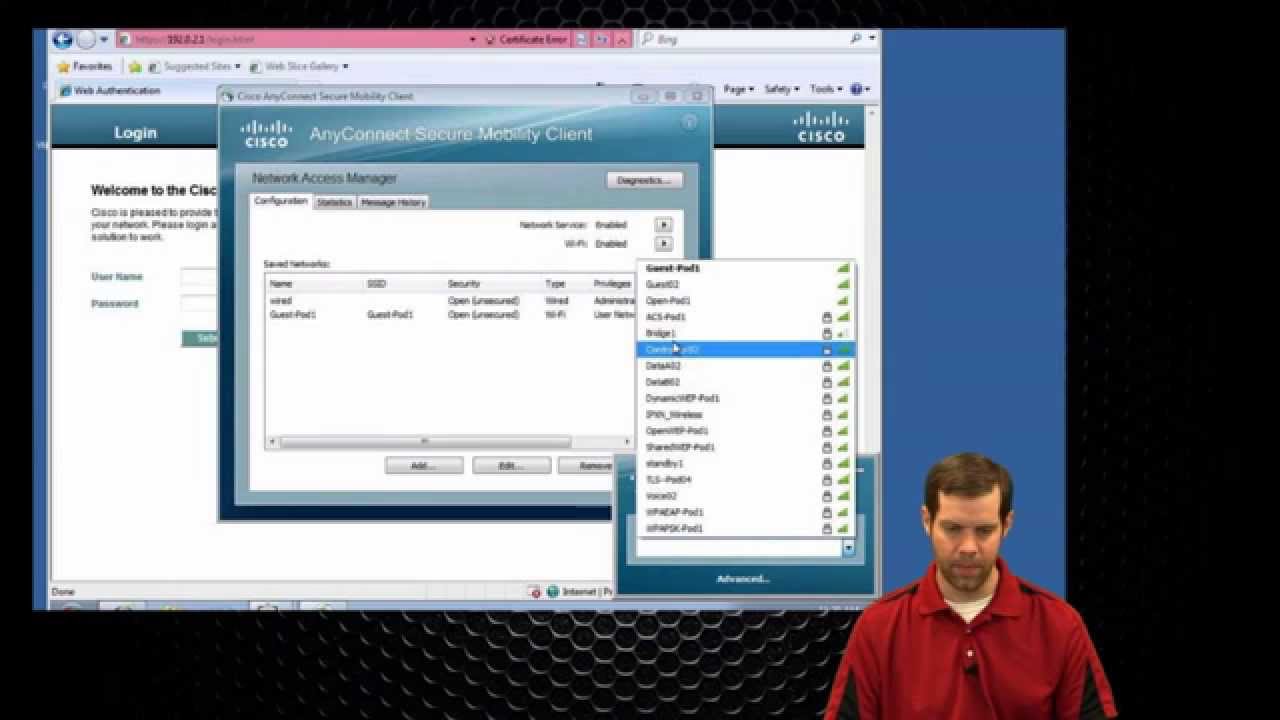
Task: Click the add-to-favorites star icon
Action: point(136,67)
